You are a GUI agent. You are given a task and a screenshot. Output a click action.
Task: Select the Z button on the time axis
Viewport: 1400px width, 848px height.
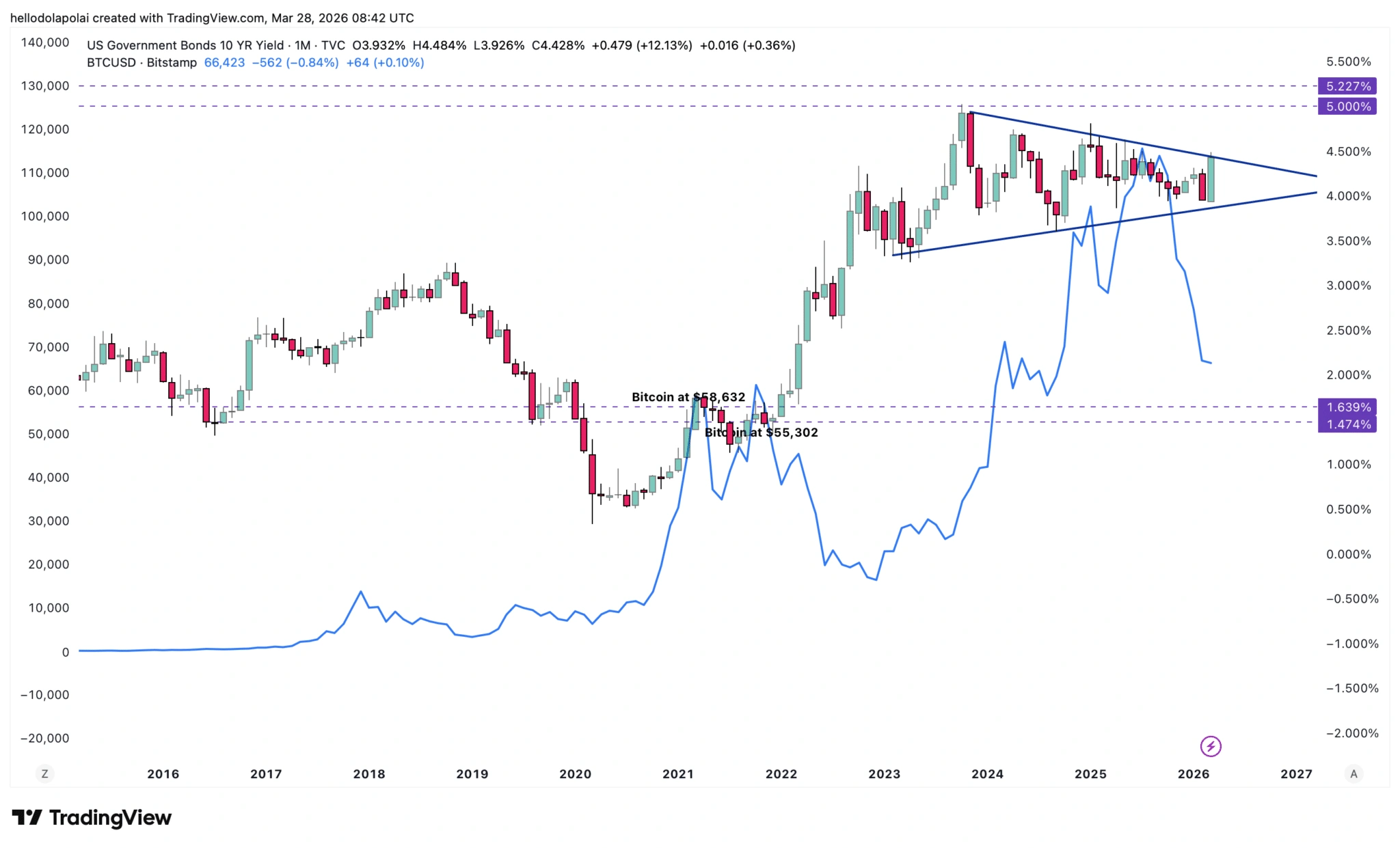[44, 774]
